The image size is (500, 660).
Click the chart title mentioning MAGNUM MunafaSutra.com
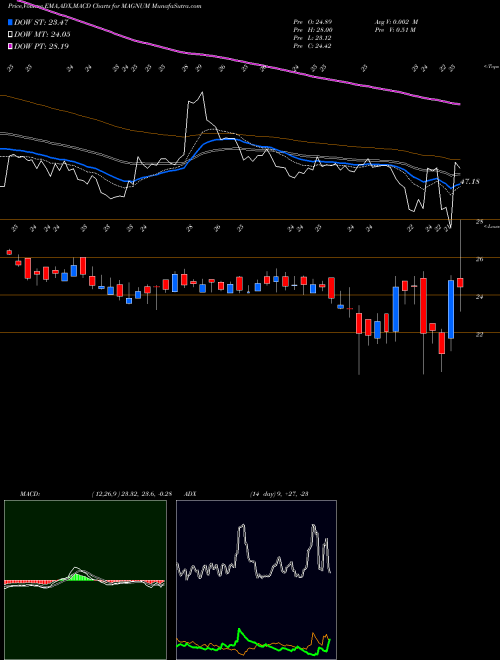(104, 6)
